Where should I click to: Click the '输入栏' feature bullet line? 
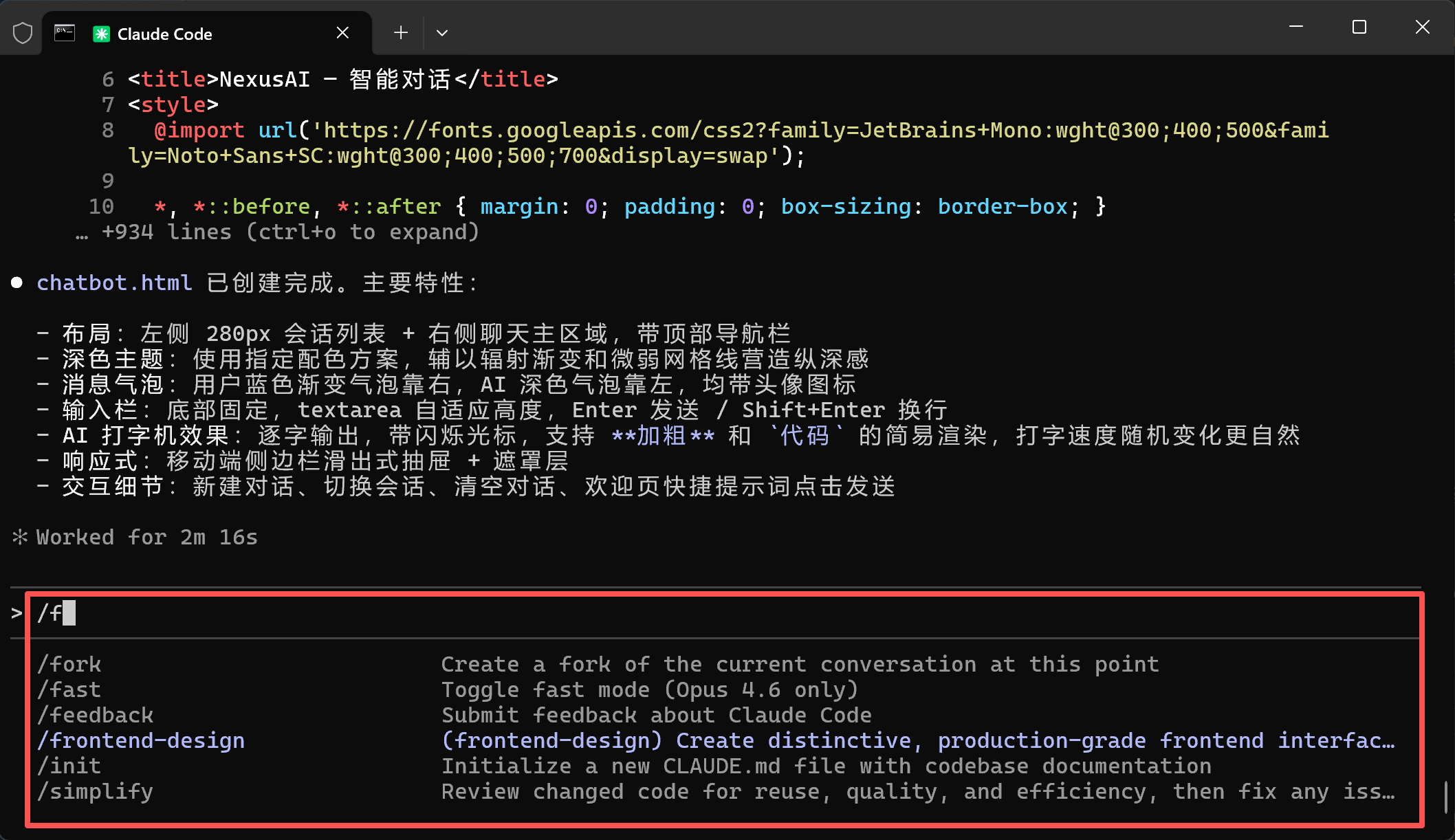tap(492, 410)
